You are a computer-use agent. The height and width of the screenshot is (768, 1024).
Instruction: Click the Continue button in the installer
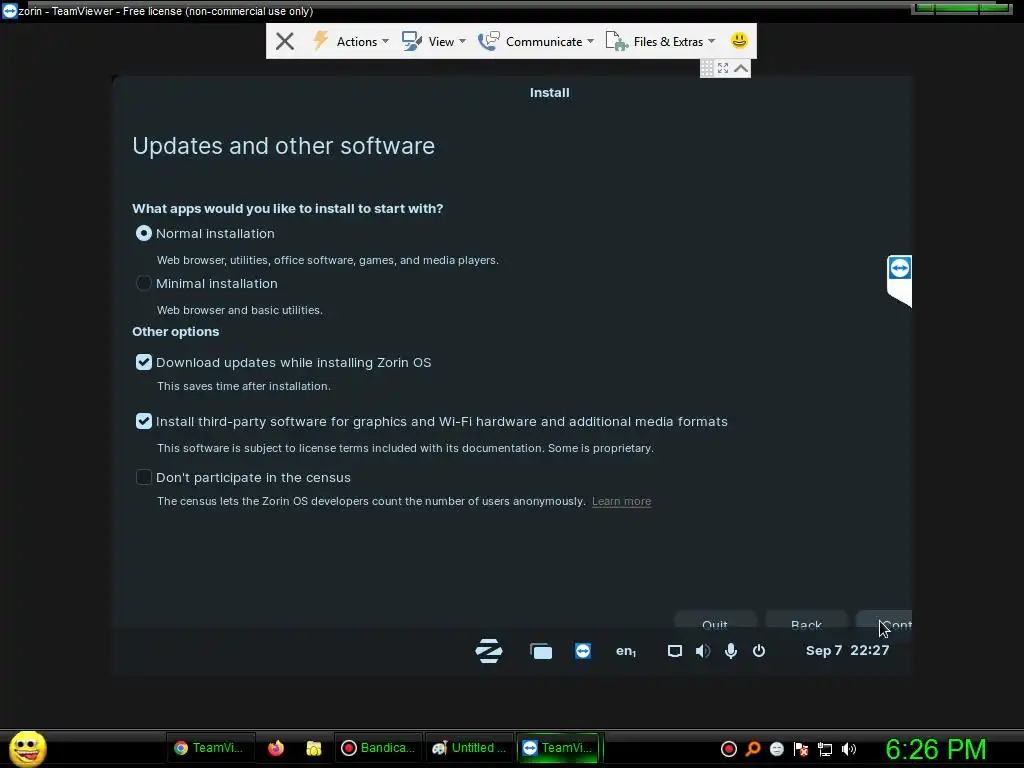coord(884,621)
